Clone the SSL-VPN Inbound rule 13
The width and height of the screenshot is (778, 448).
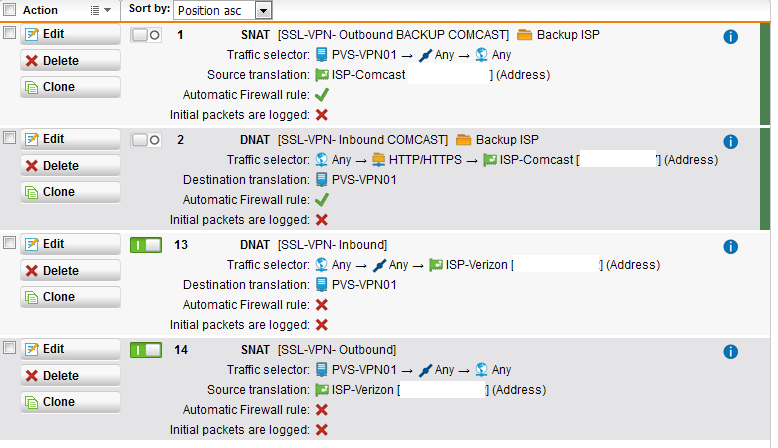(x=70, y=297)
